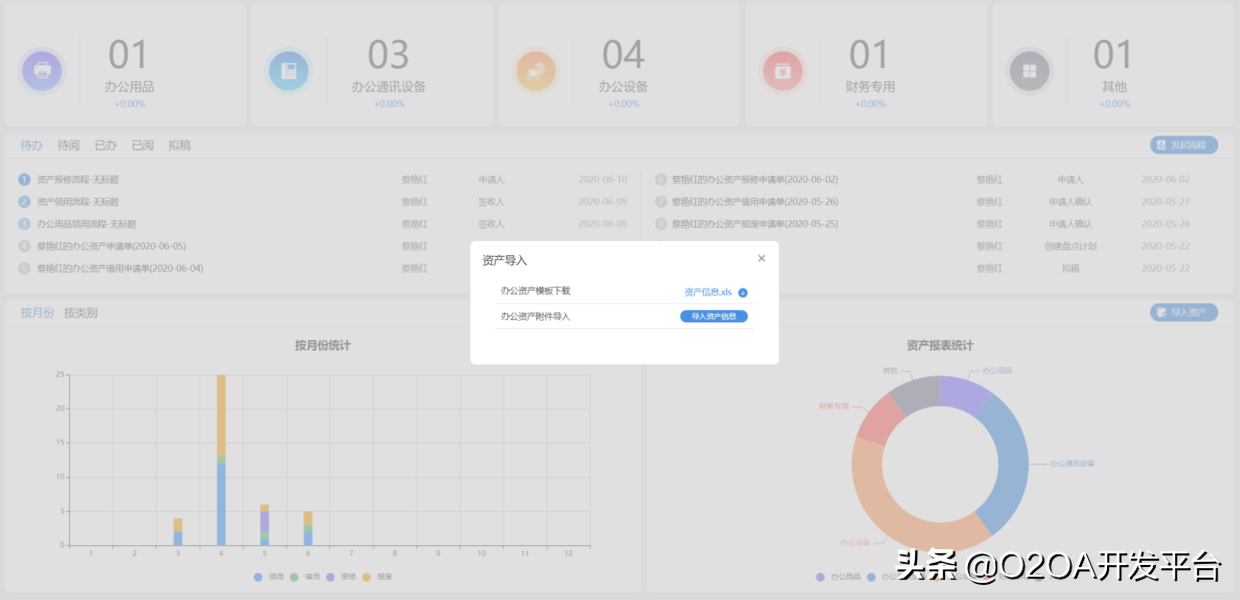Open the 拟稿 tab

click(181, 145)
